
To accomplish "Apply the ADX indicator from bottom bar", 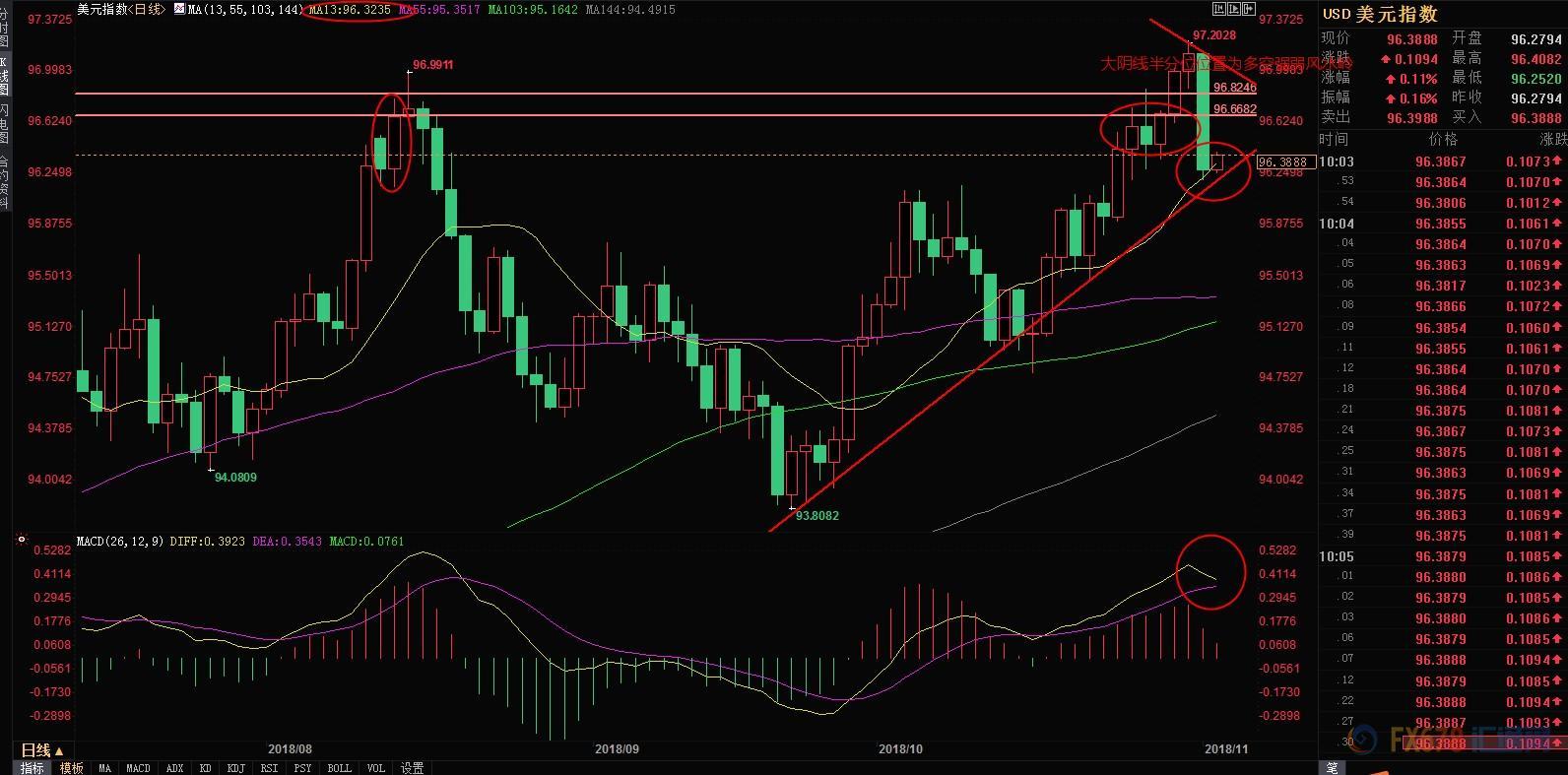I will point(174,768).
